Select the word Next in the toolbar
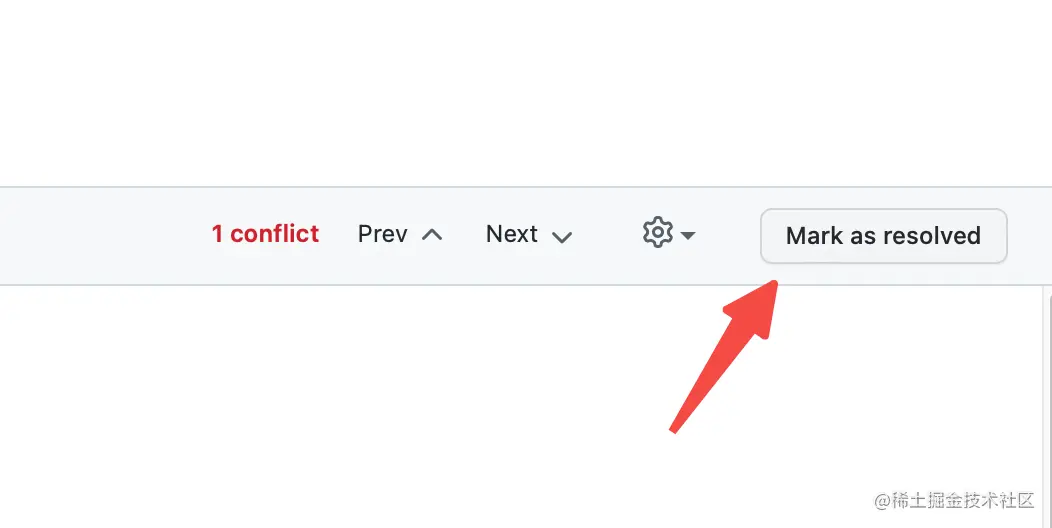The width and height of the screenshot is (1052, 528). [511, 233]
